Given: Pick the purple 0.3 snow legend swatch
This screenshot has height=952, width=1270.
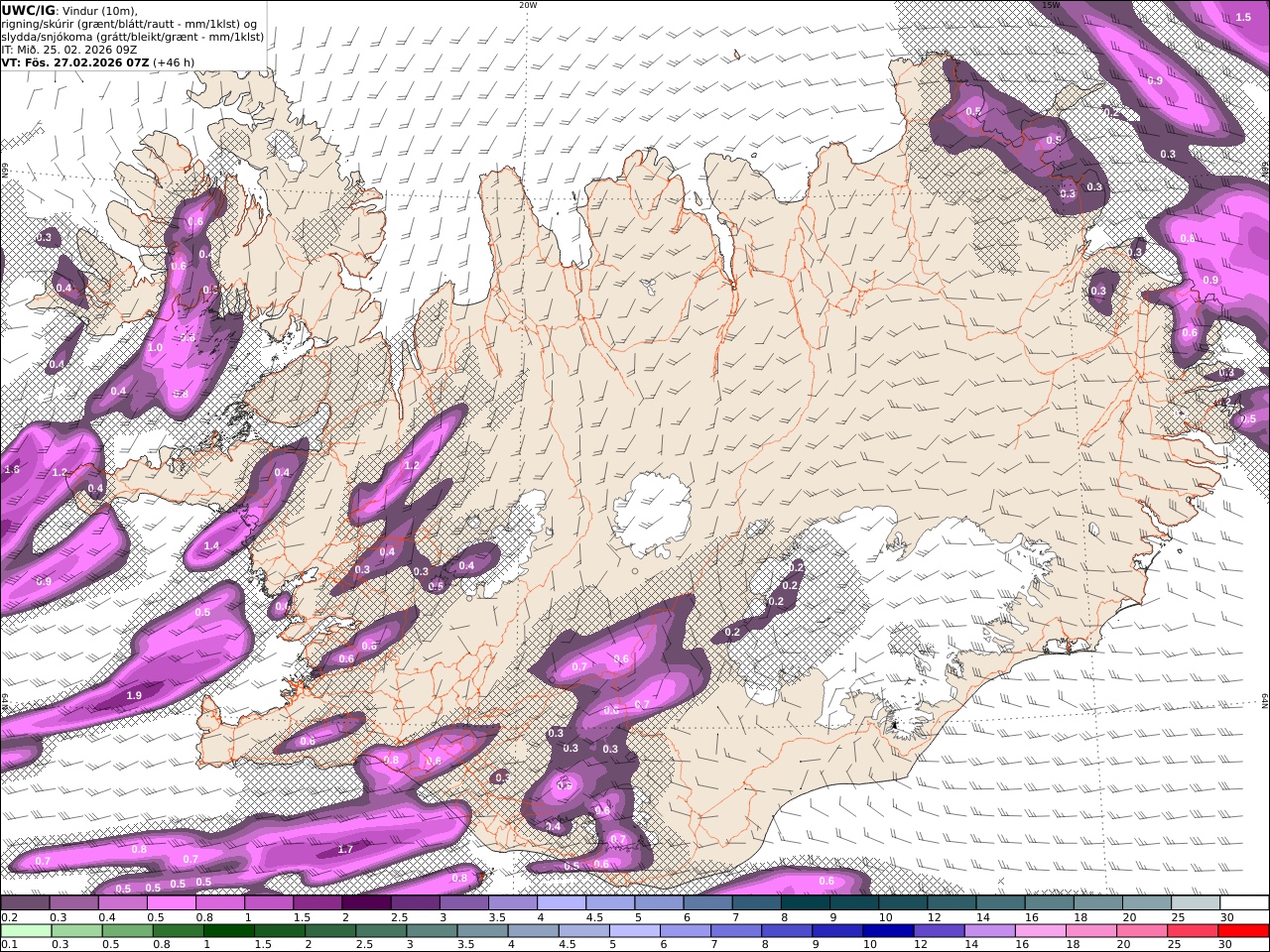Looking at the screenshot, I should [73, 903].
